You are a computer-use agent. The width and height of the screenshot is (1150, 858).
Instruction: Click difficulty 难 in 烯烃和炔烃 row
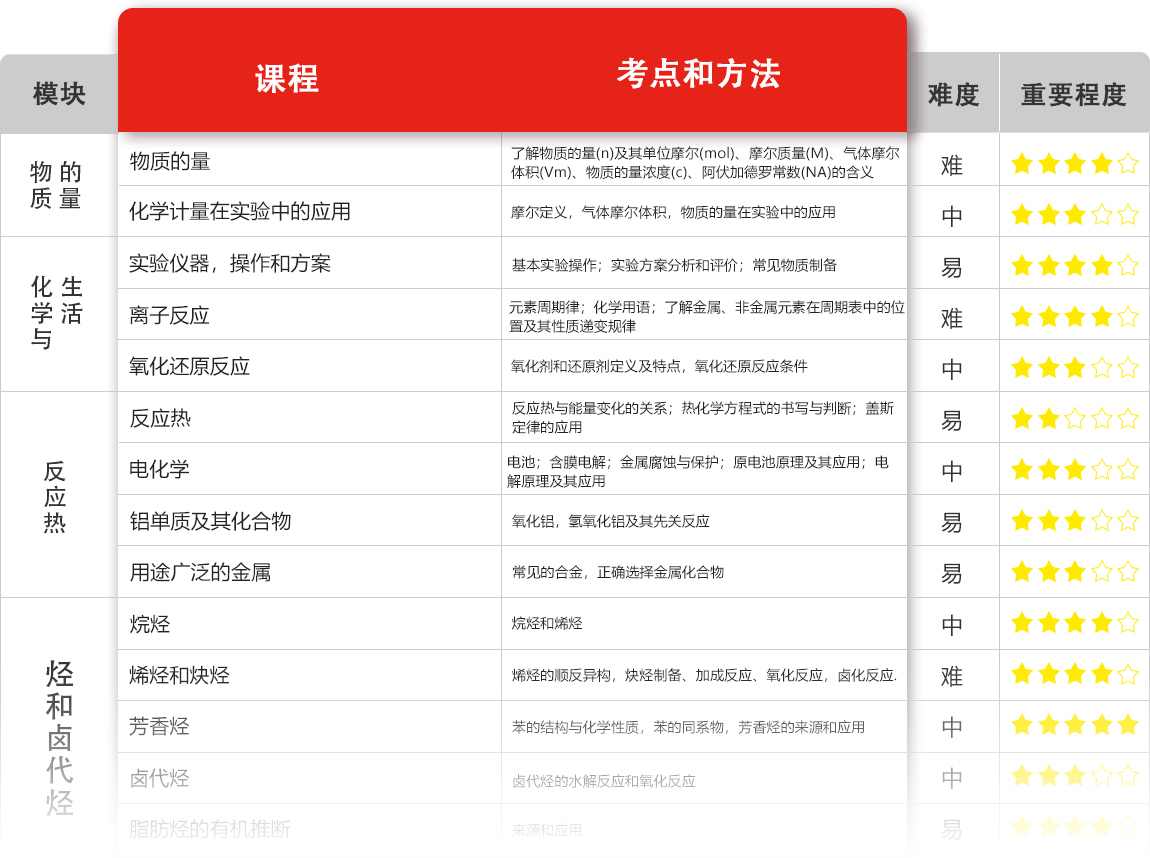(952, 676)
